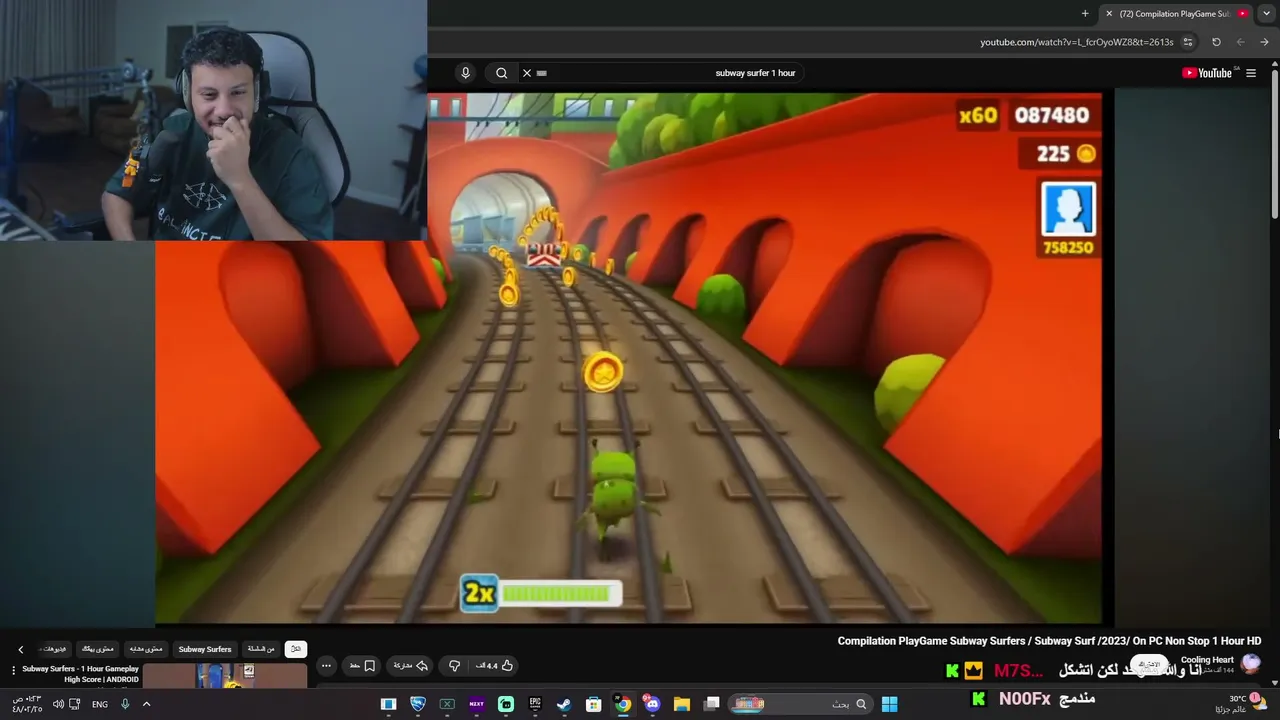This screenshot has width=1280, height=720.
Task: Open more actions three-dot menu
Action: pyautogui.click(x=326, y=666)
